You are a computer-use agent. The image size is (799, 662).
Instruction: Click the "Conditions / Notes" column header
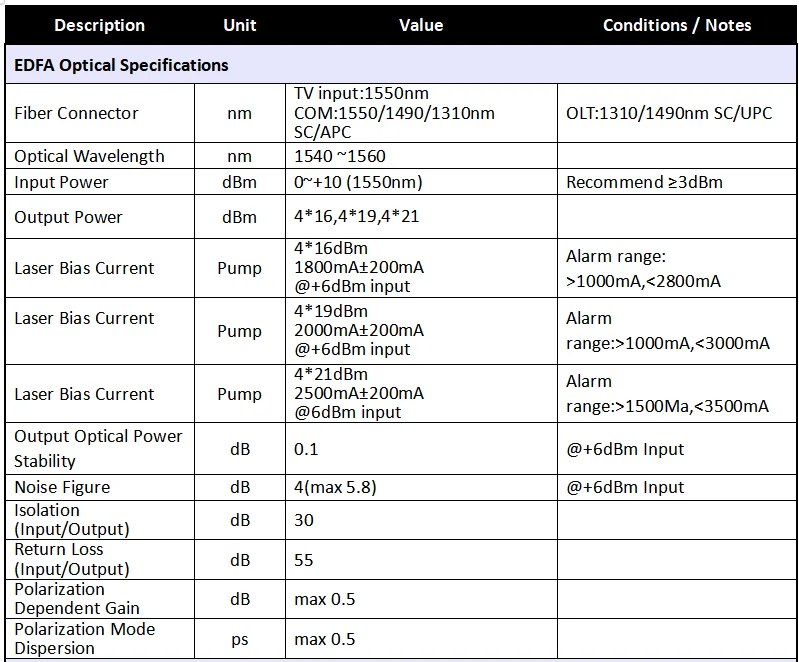pyautogui.click(x=676, y=25)
